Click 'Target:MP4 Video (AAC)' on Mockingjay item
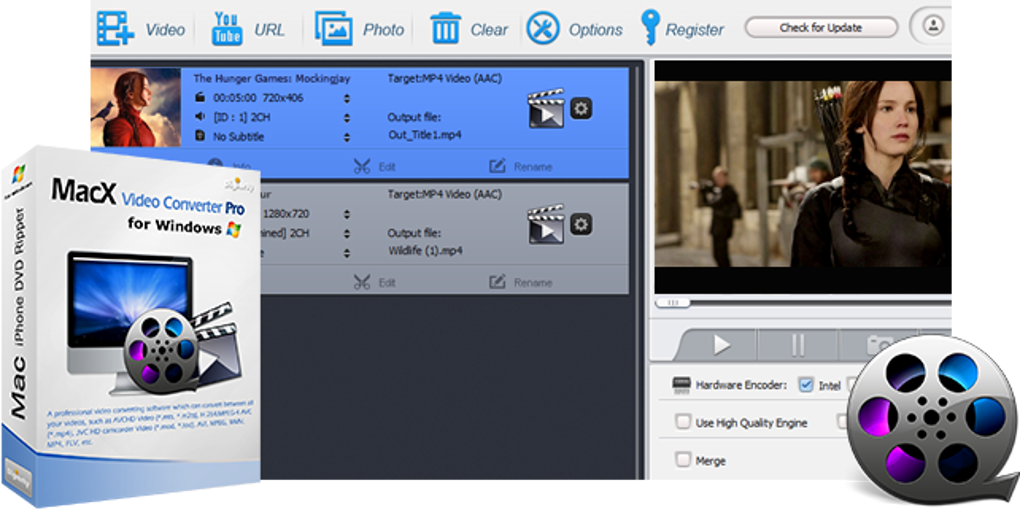 click(x=444, y=78)
